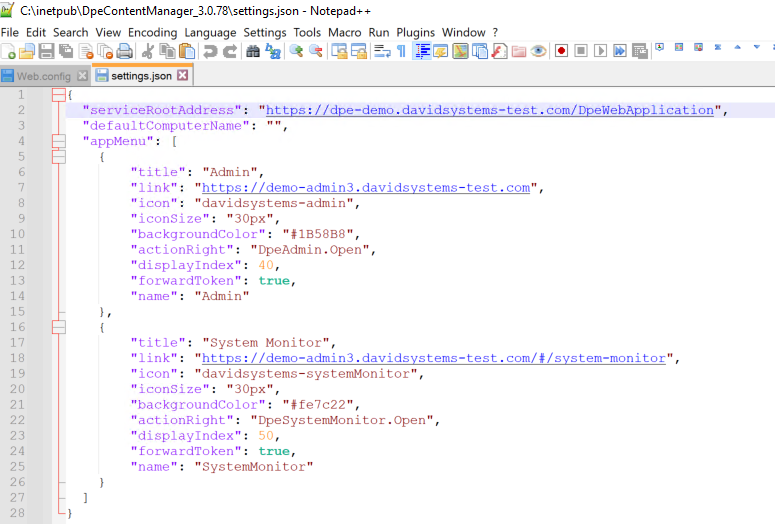Collapse the System Monitor object fold on line 16

(58, 326)
